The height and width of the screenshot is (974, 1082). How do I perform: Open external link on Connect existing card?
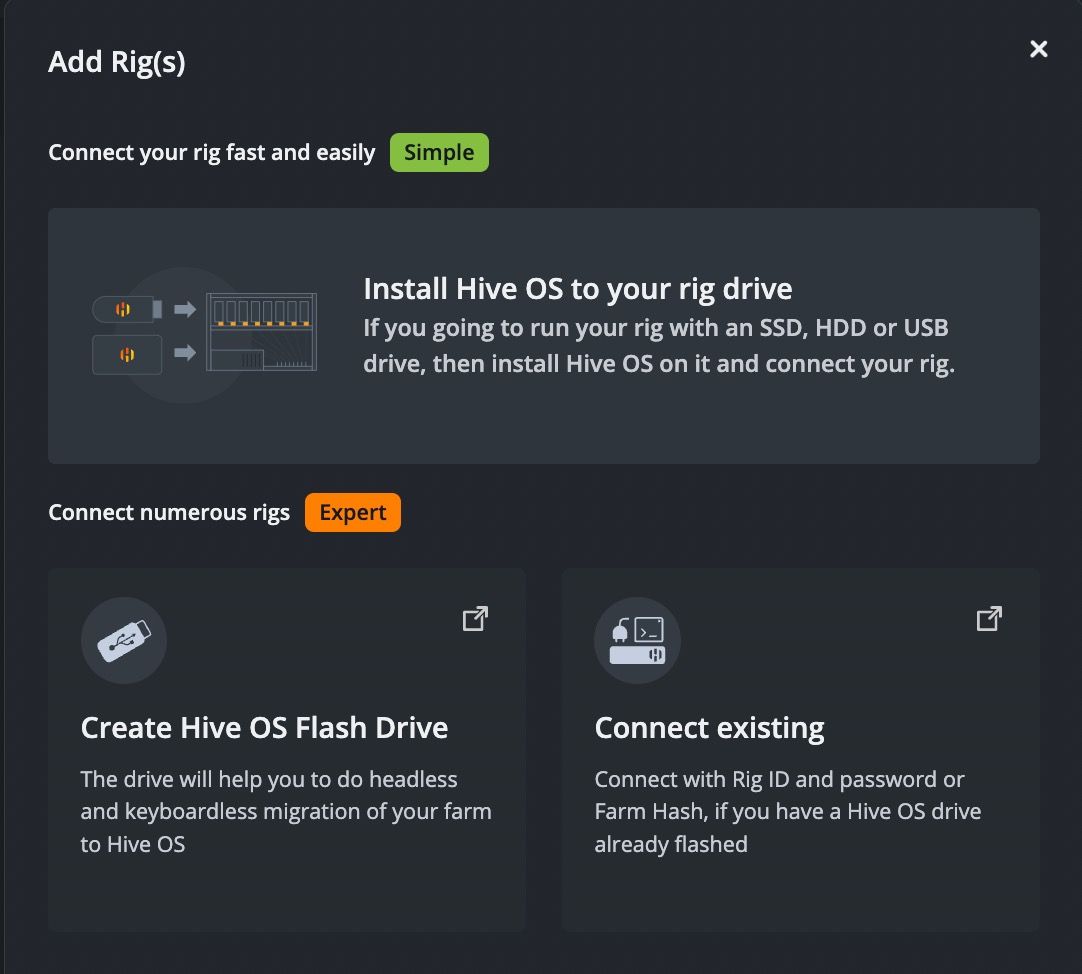point(989,619)
